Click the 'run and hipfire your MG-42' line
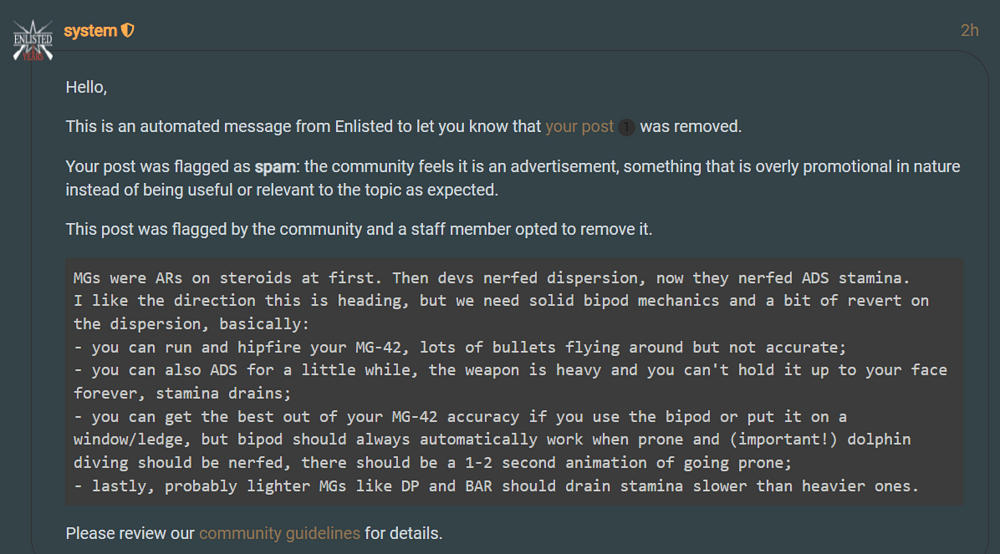Viewport: 1000px width, 554px height. tap(459, 347)
